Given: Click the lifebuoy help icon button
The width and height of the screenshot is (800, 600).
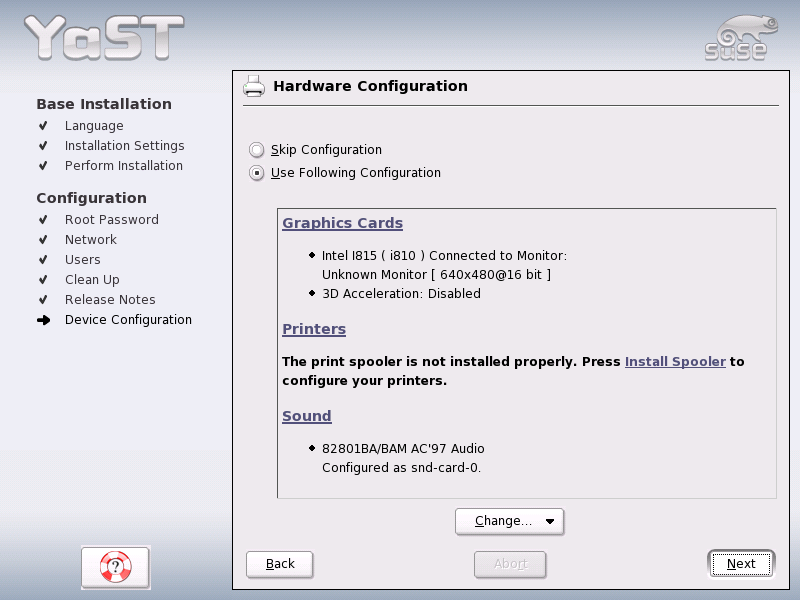Looking at the screenshot, I should coord(115,567).
